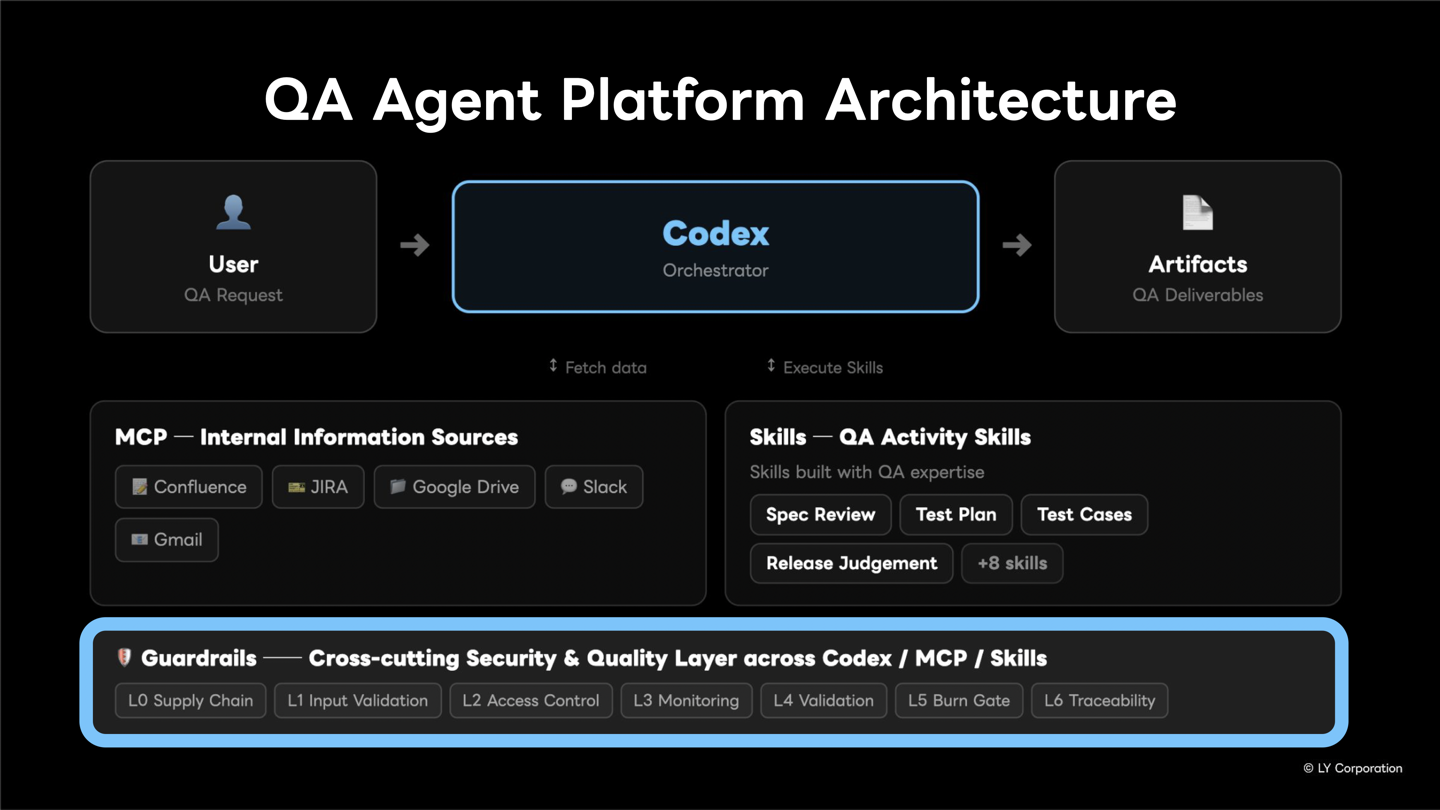The height and width of the screenshot is (810, 1440).
Task: Select the L4 Validation guardrail
Action: coord(823,701)
